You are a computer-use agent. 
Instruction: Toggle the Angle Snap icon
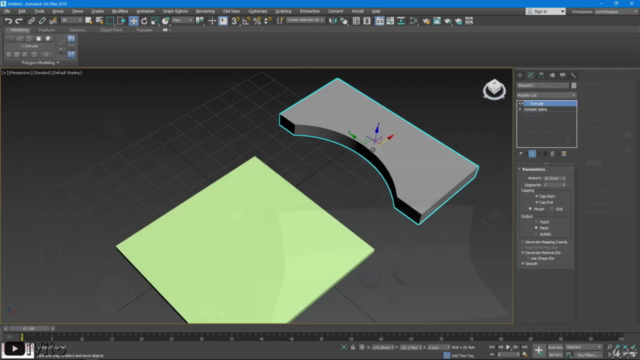tap(246, 21)
